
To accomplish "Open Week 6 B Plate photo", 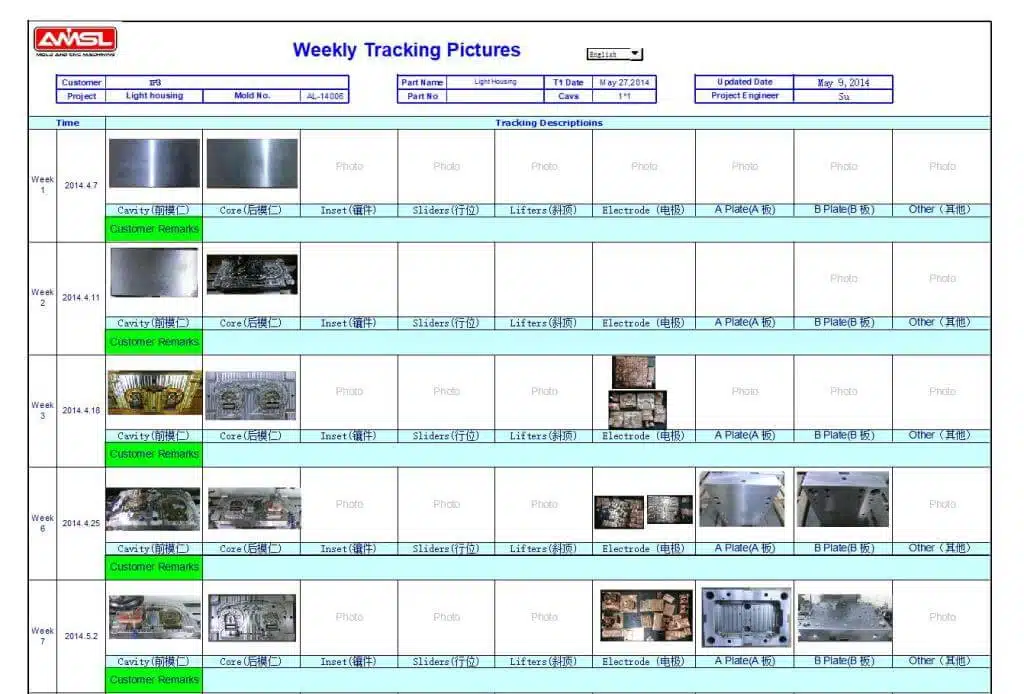I will click(x=842, y=499).
